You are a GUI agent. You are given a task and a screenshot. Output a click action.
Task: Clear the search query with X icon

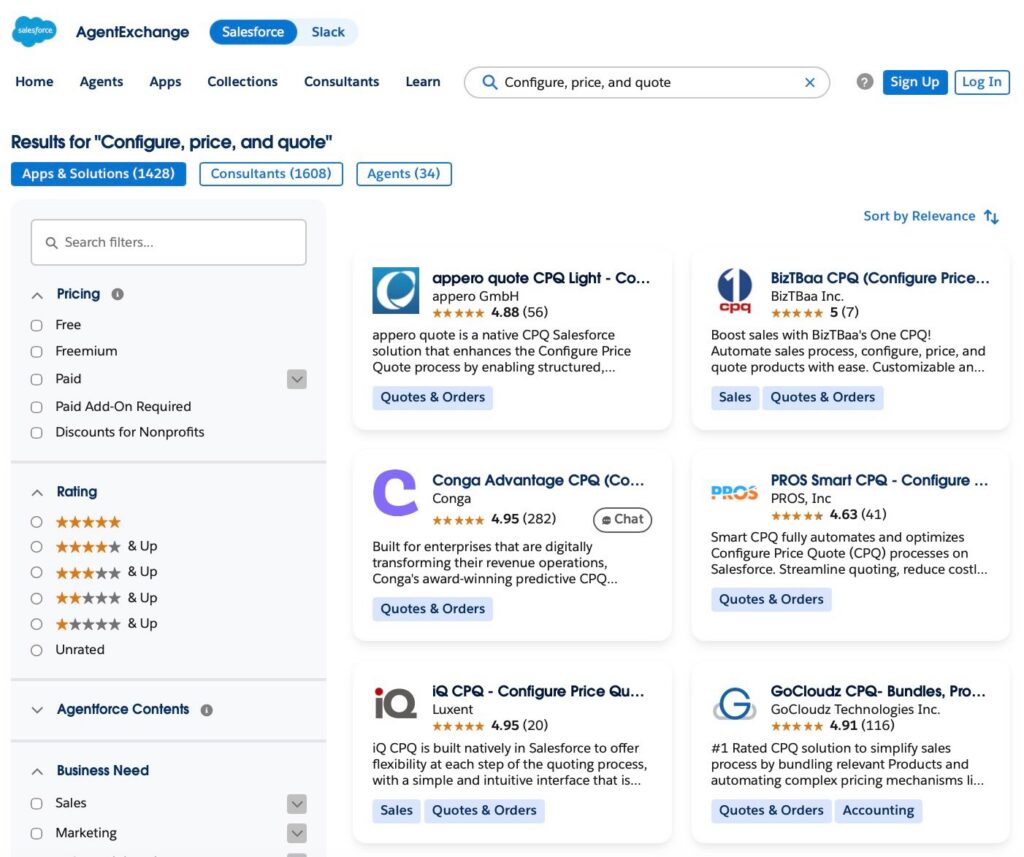[x=810, y=82]
